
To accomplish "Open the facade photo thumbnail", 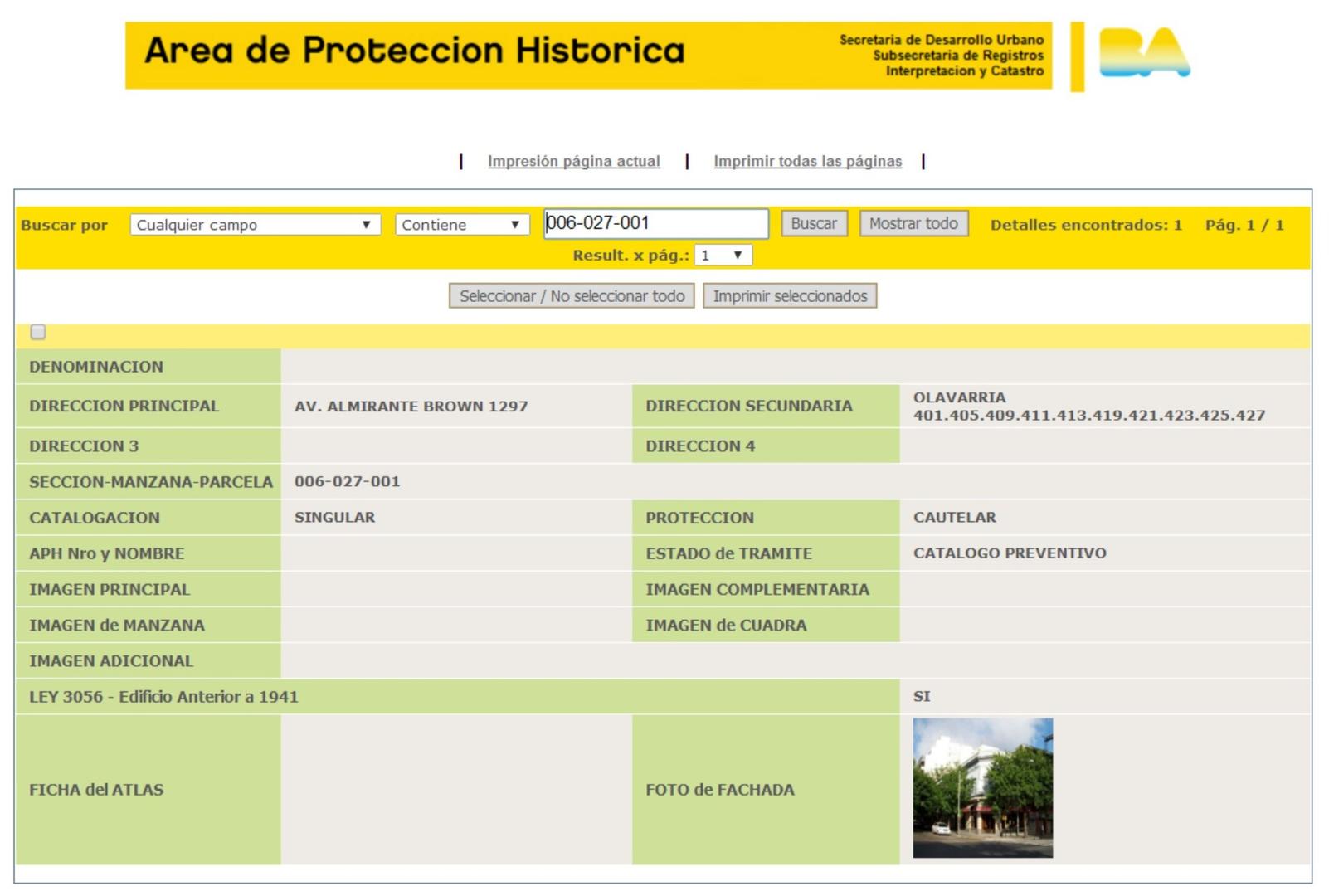I will (x=982, y=787).
